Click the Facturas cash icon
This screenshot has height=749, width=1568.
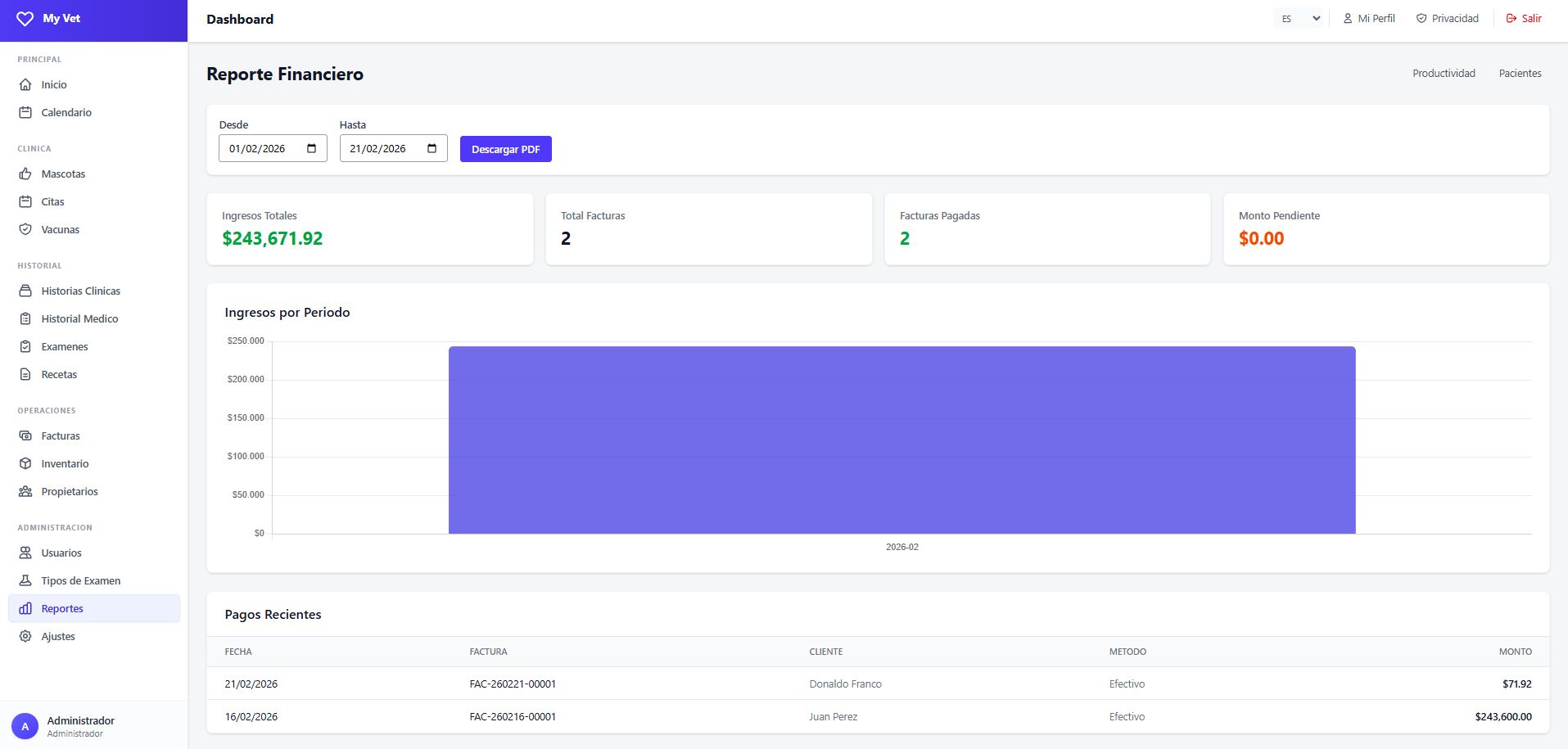[25, 435]
